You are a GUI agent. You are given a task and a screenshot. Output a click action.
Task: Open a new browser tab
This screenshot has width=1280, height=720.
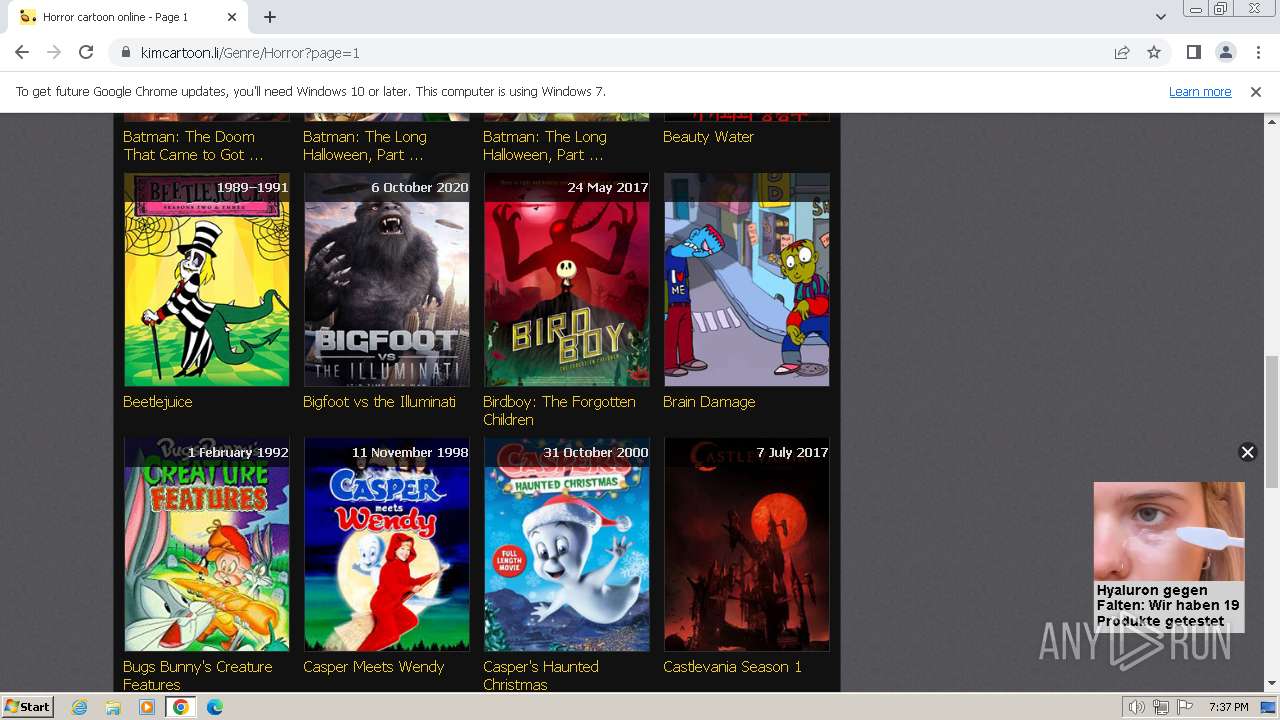[x=270, y=17]
